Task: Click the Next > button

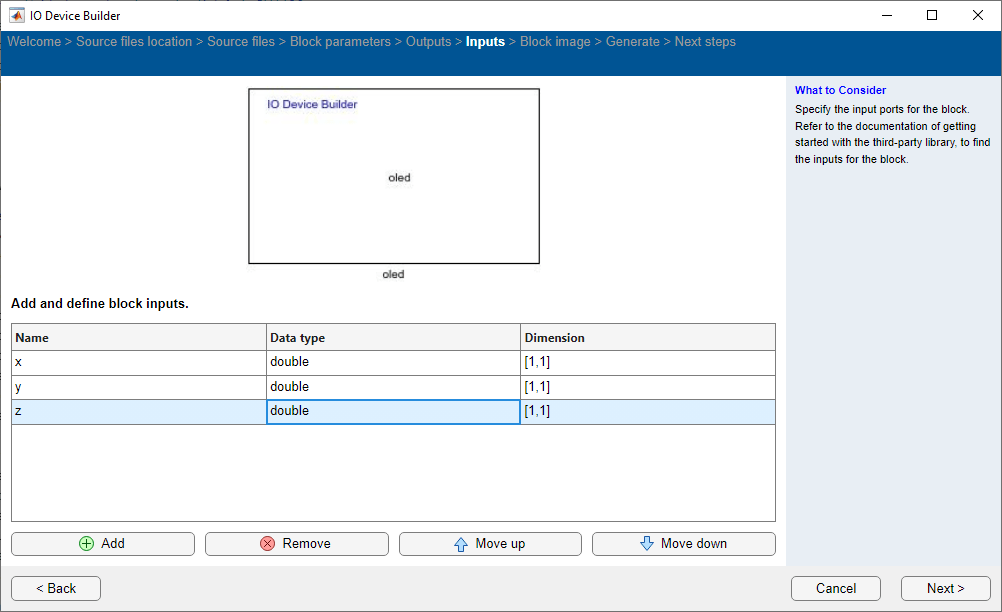Action: (x=944, y=588)
